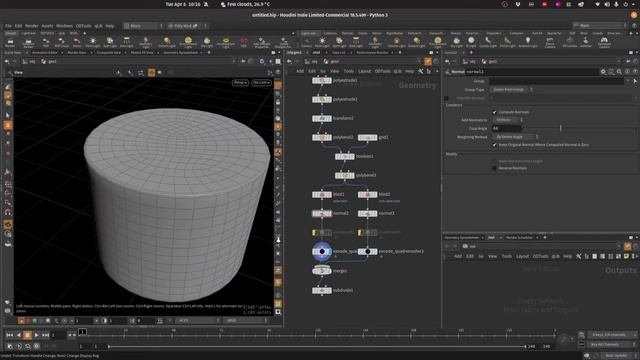Click the VR Camera shelf tool
640x360 pixels.
[569, 42]
